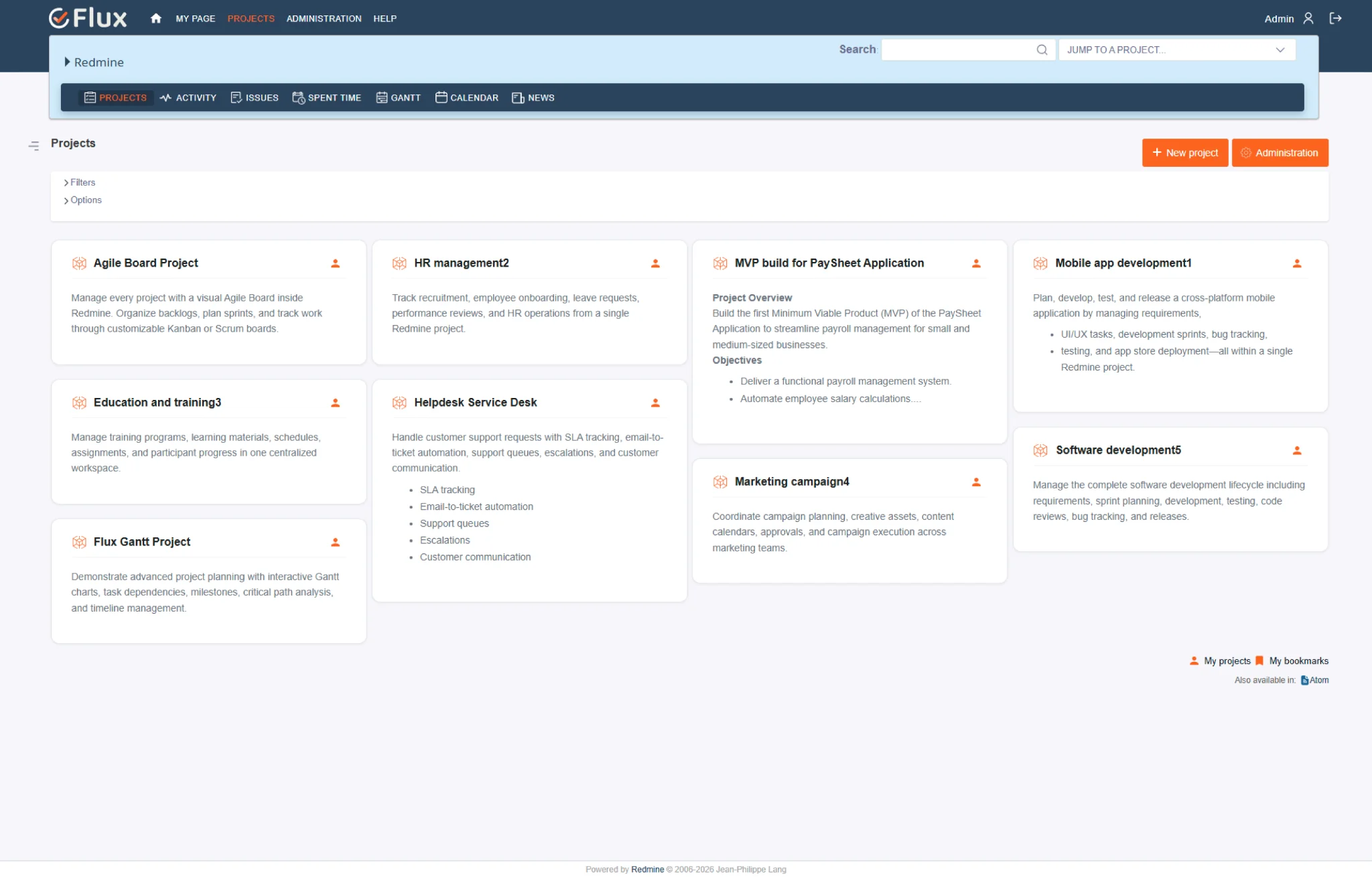Click the member icon on Software development5

1297,450
